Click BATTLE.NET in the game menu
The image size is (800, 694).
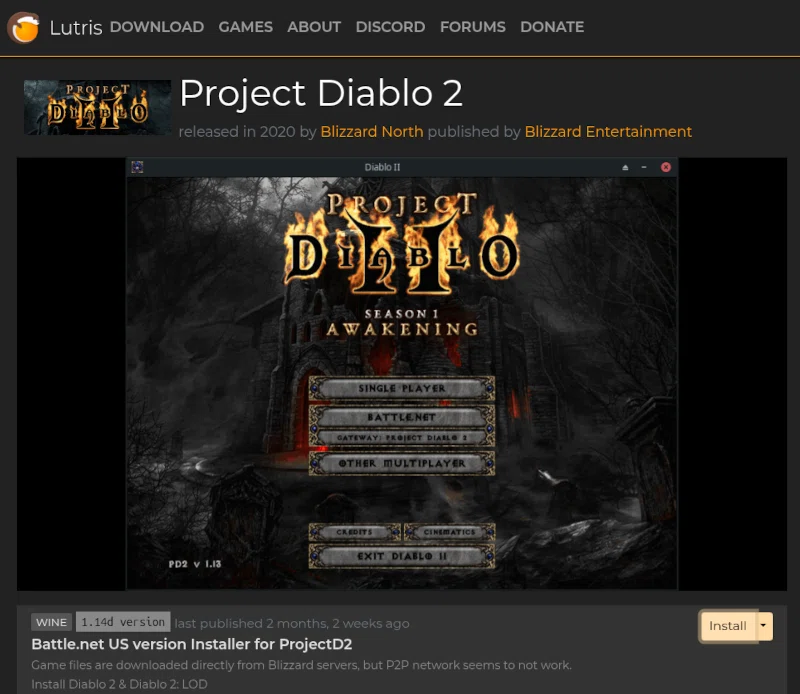(x=402, y=417)
